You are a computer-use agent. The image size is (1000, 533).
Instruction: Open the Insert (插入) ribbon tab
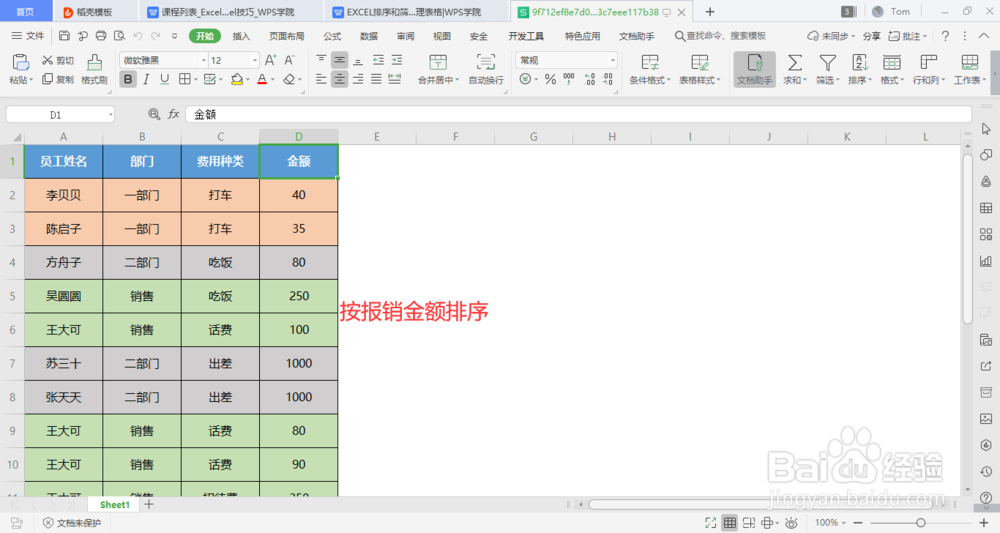pyautogui.click(x=241, y=36)
